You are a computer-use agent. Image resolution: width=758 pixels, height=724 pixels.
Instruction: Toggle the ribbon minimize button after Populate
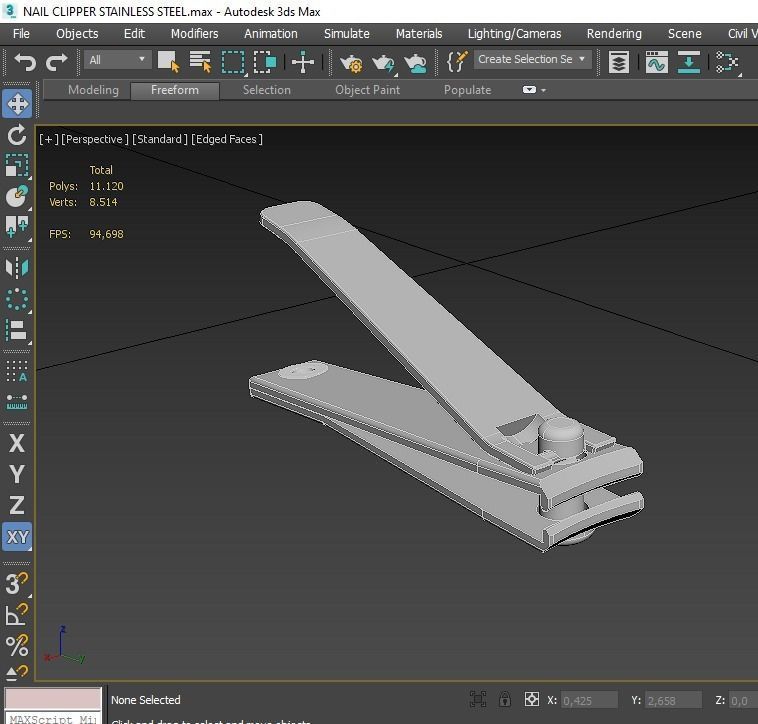529,90
